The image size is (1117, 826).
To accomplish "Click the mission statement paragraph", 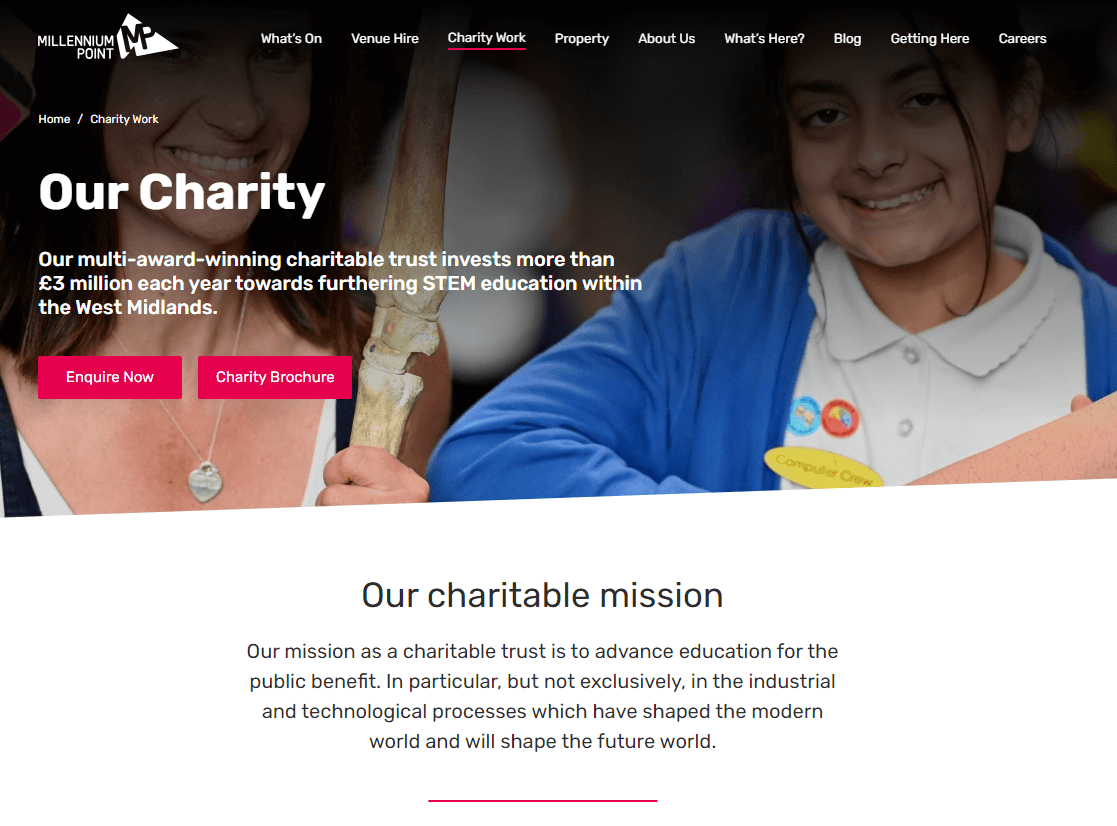I will click(x=542, y=696).
